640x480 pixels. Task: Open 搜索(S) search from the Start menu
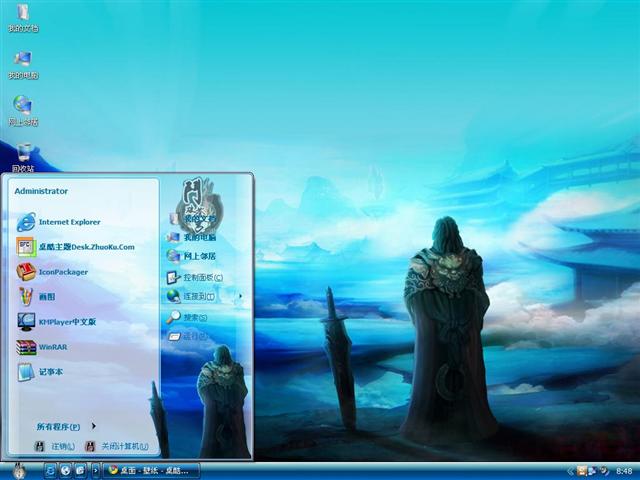coord(187,317)
